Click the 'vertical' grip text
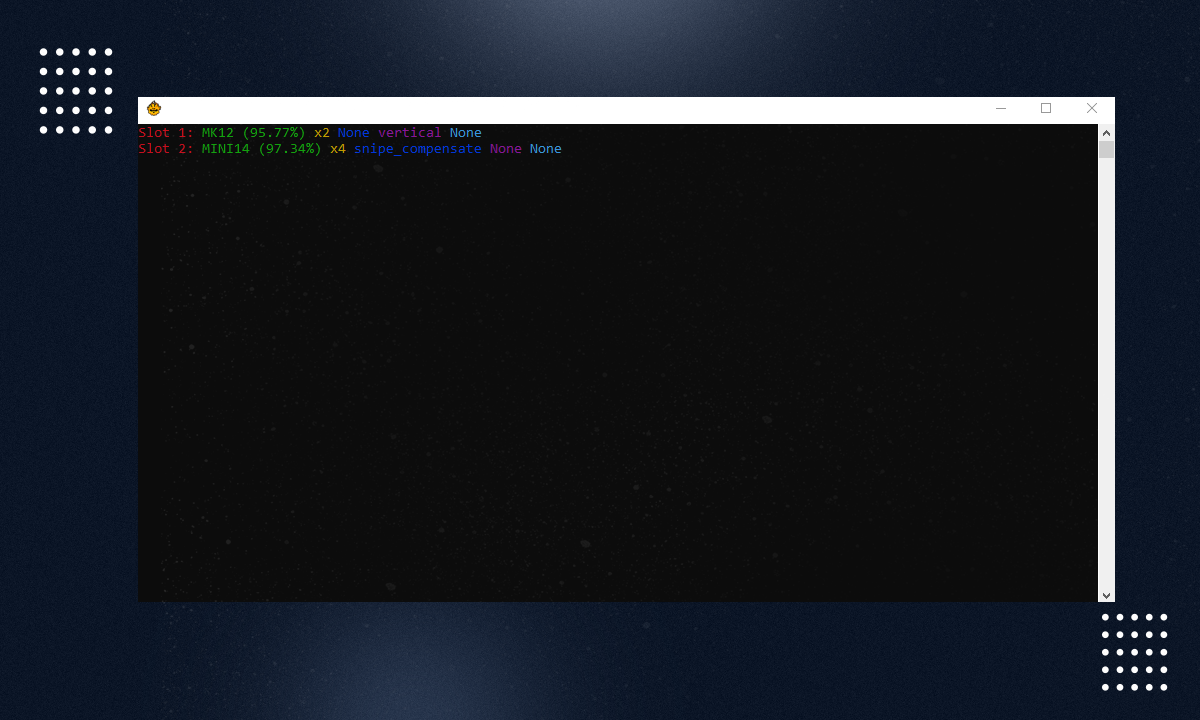The image size is (1200, 720). (x=410, y=133)
